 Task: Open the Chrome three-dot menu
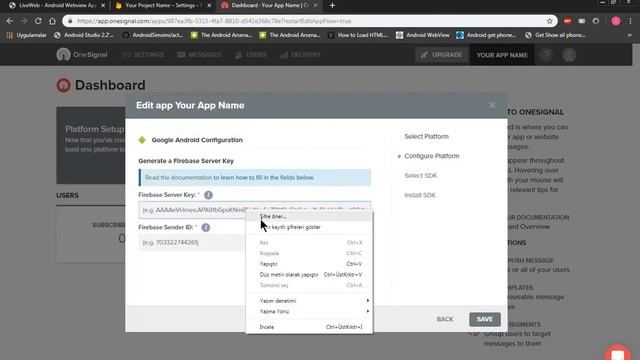pos(631,21)
